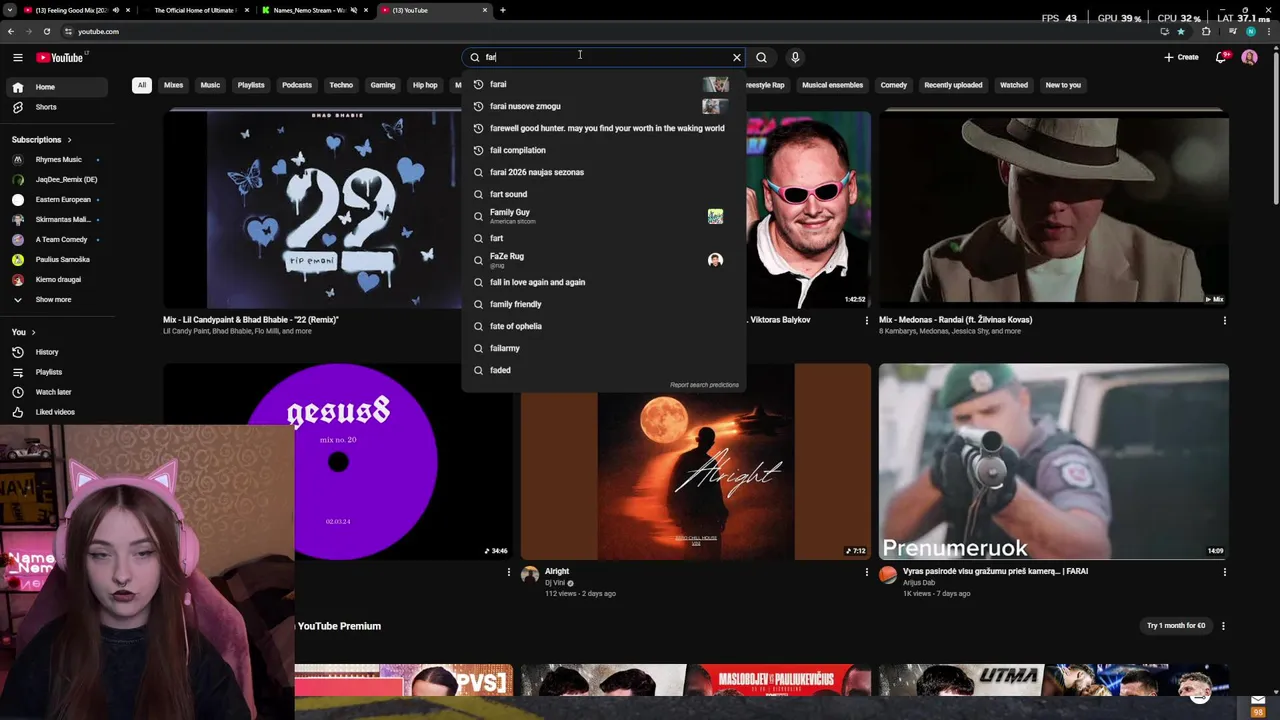
Task: Click the Create button
Action: pyautogui.click(x=1181, y=57)
